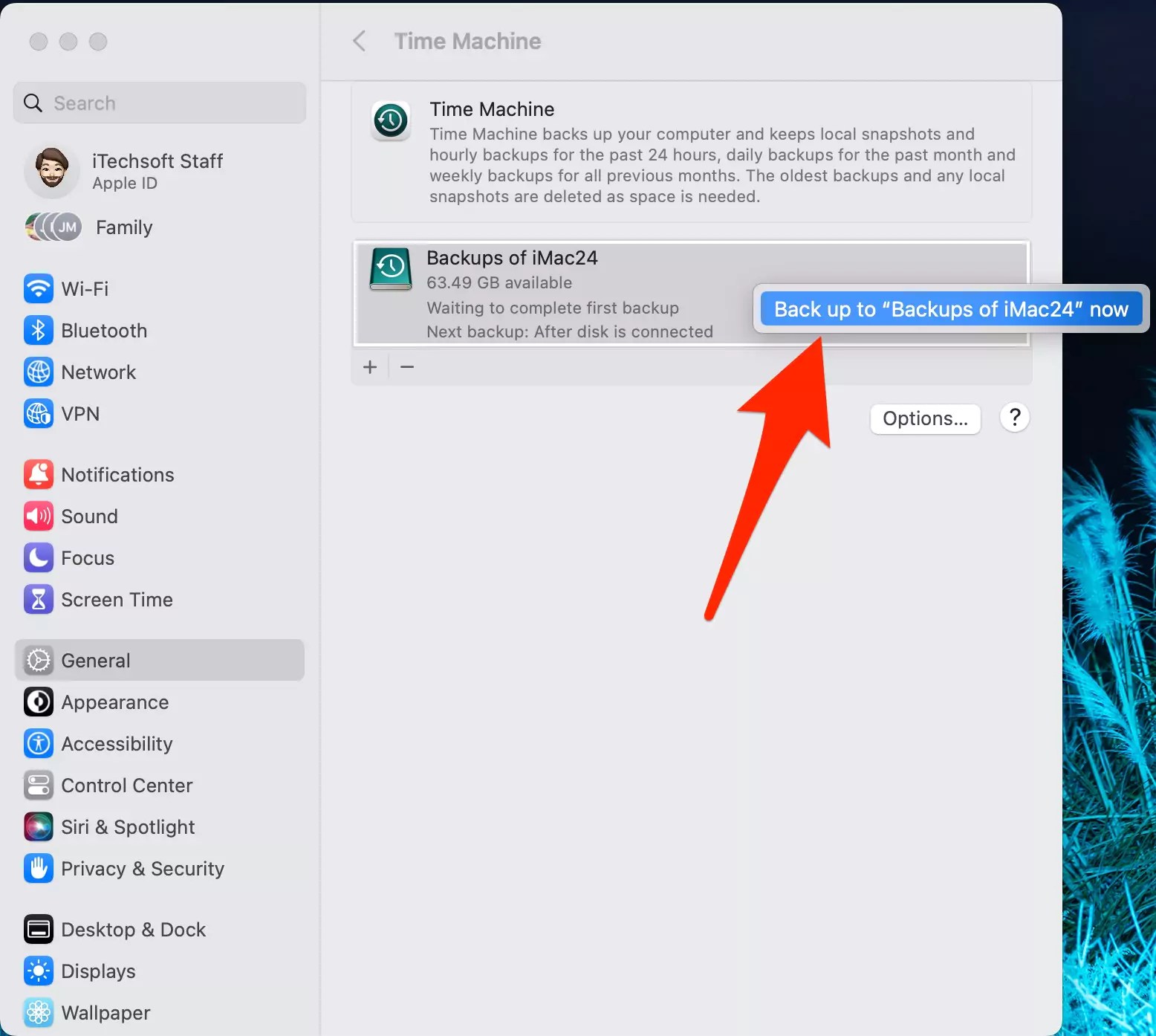Add a new backup disk with plus button
1156x1036 pixels.
point(370,366)
